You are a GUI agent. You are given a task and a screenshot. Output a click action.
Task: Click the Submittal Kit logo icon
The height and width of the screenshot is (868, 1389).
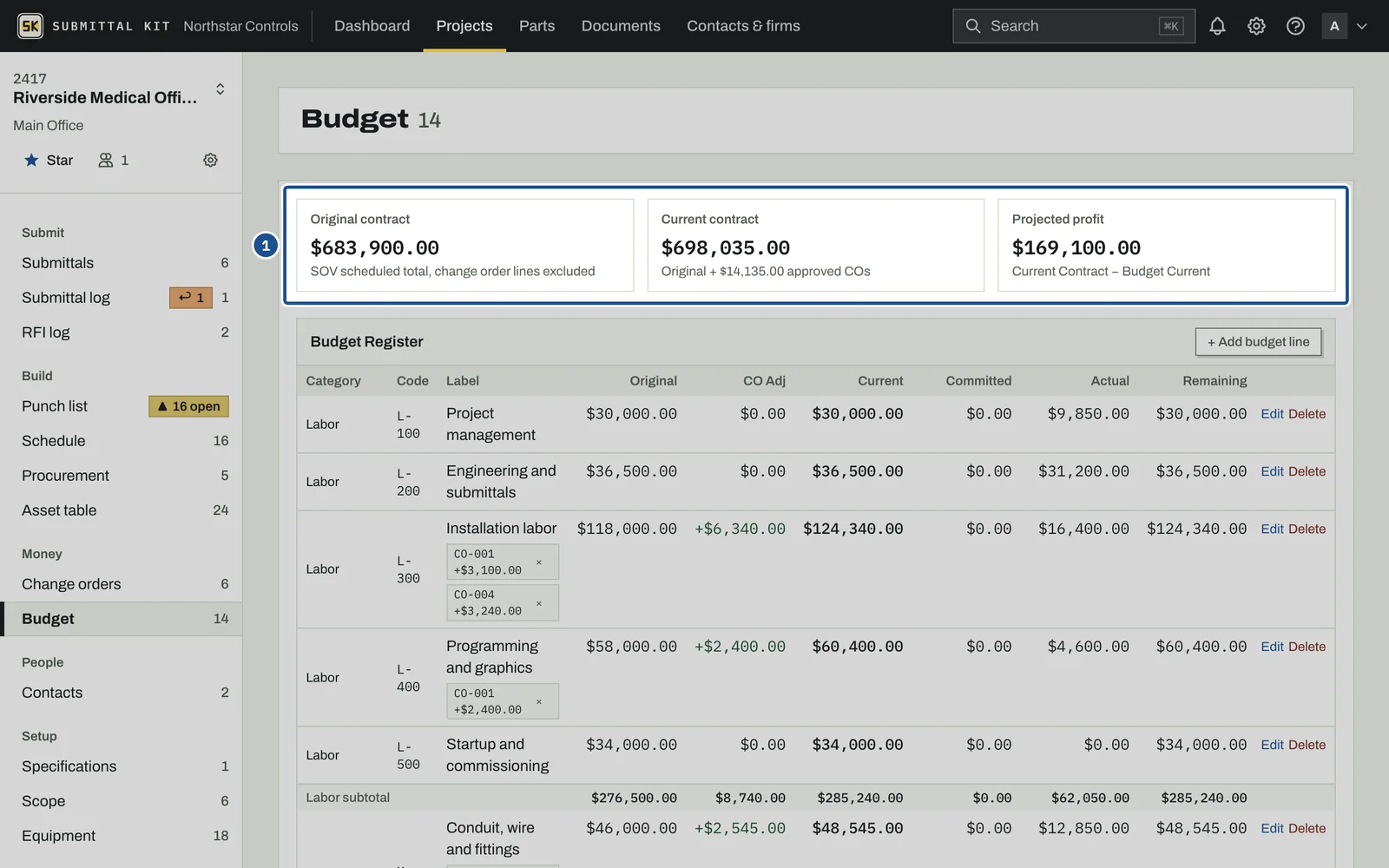[x=30, y=26]
